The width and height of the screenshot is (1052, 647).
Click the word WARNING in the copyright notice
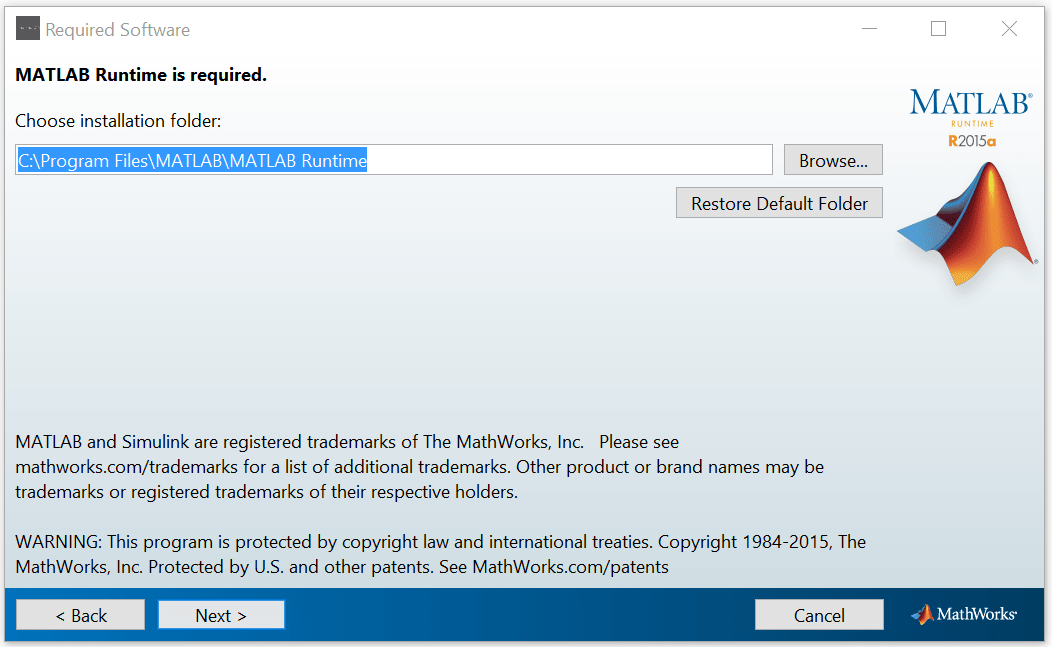[x=57, y=542]
